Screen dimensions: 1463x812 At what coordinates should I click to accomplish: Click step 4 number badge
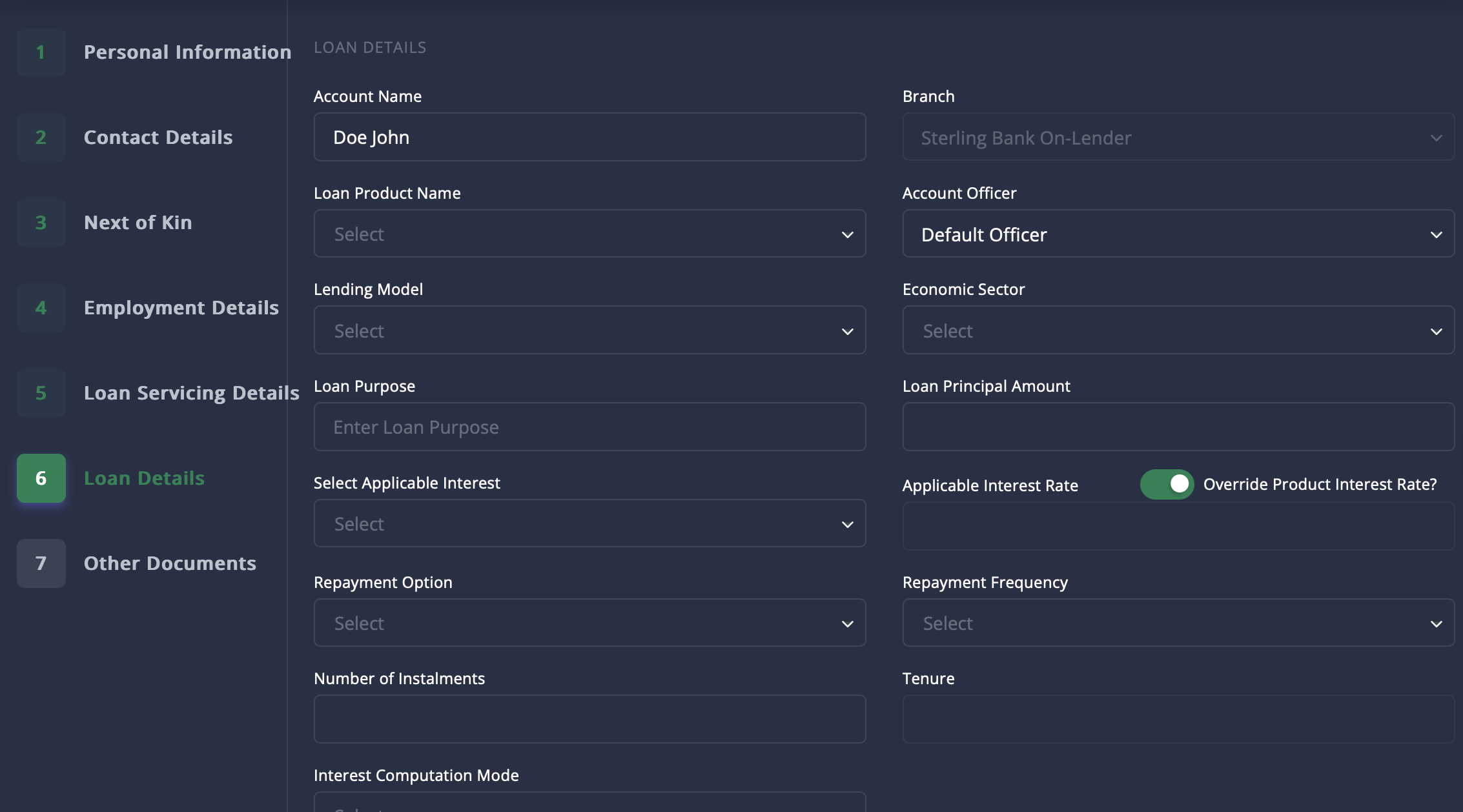pos(41,308)
